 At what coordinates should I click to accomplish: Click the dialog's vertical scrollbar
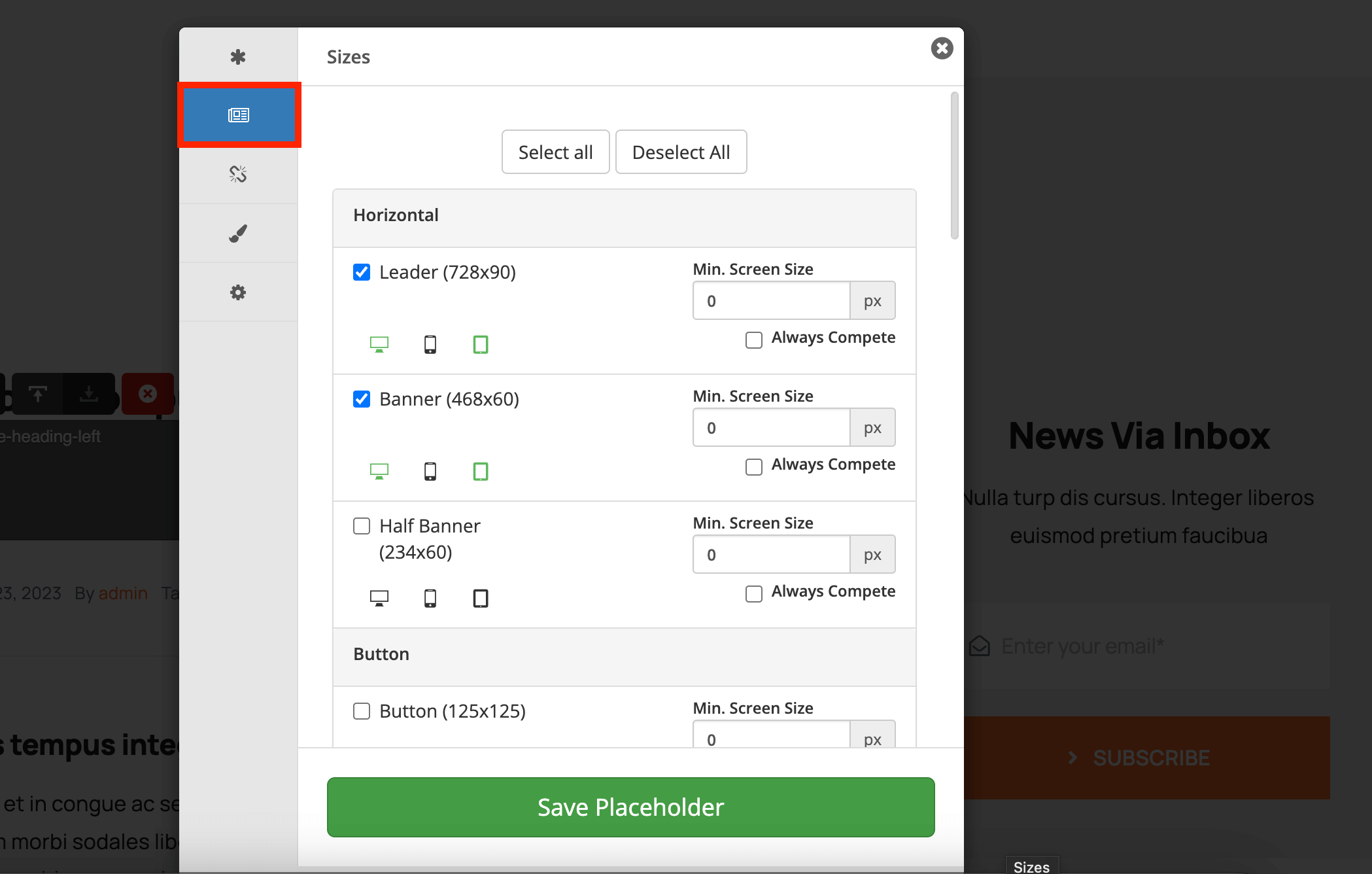[x=955, y=166]
